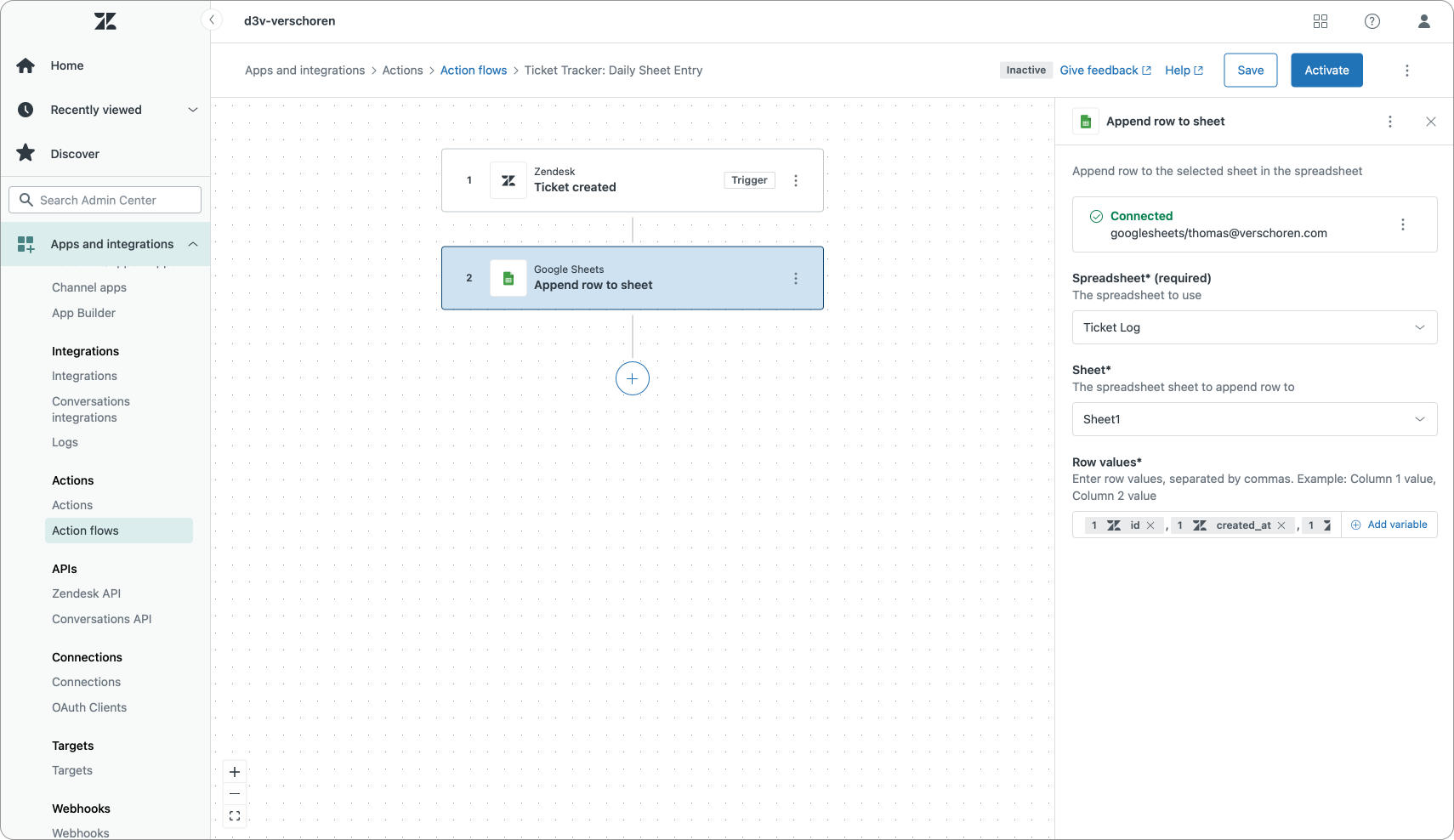Open the Ticket created step options menu
Viewport: 1454px width, 840px height.
coord(796,180)
